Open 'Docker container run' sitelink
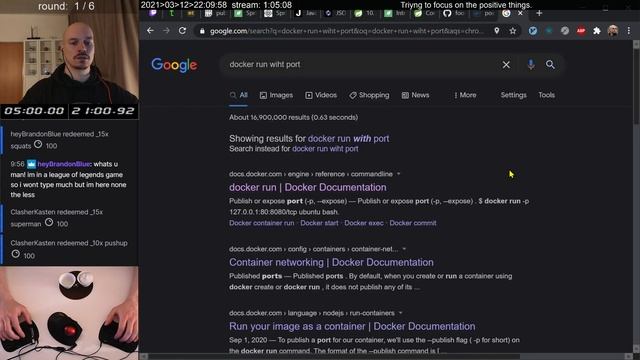This screenshot has height=360, width=640. click(262, 223)
